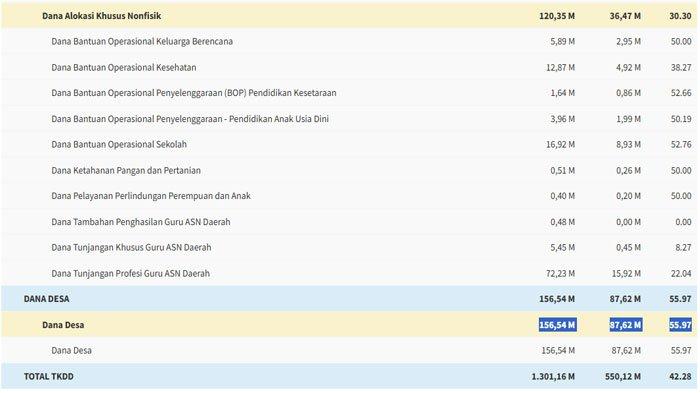Select Pendidikan Anak Usia Dini row label

pos(190,119)
